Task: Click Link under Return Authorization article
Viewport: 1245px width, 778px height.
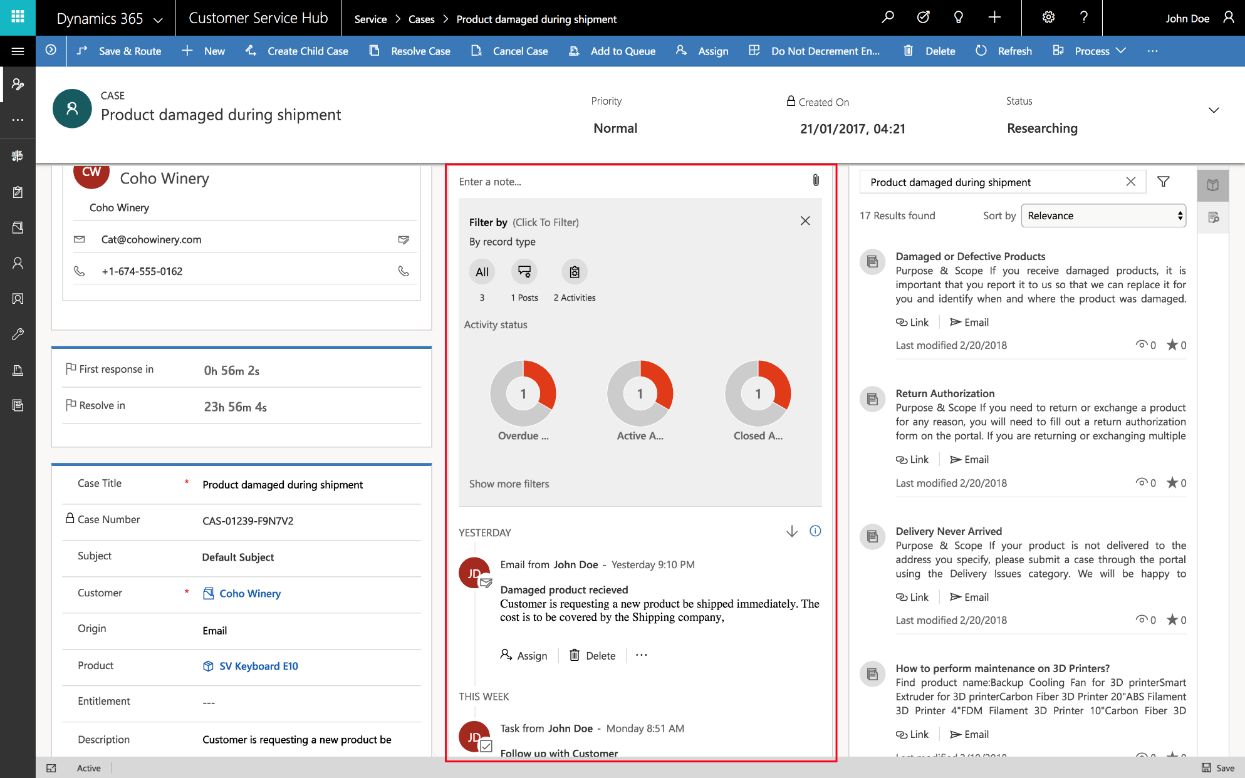Action: pos(912,460)
